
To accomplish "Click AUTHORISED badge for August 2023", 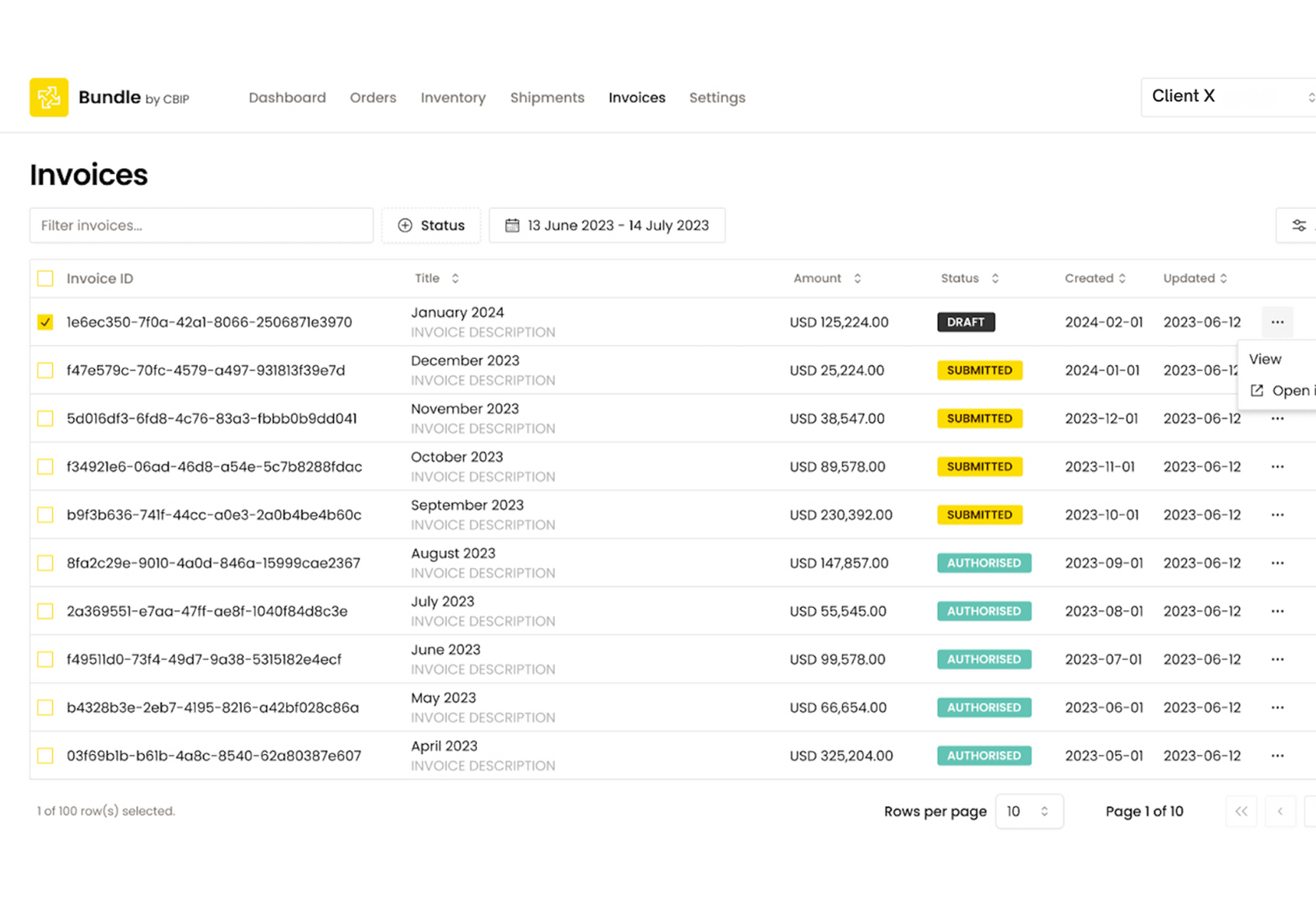I will [984, 563].
